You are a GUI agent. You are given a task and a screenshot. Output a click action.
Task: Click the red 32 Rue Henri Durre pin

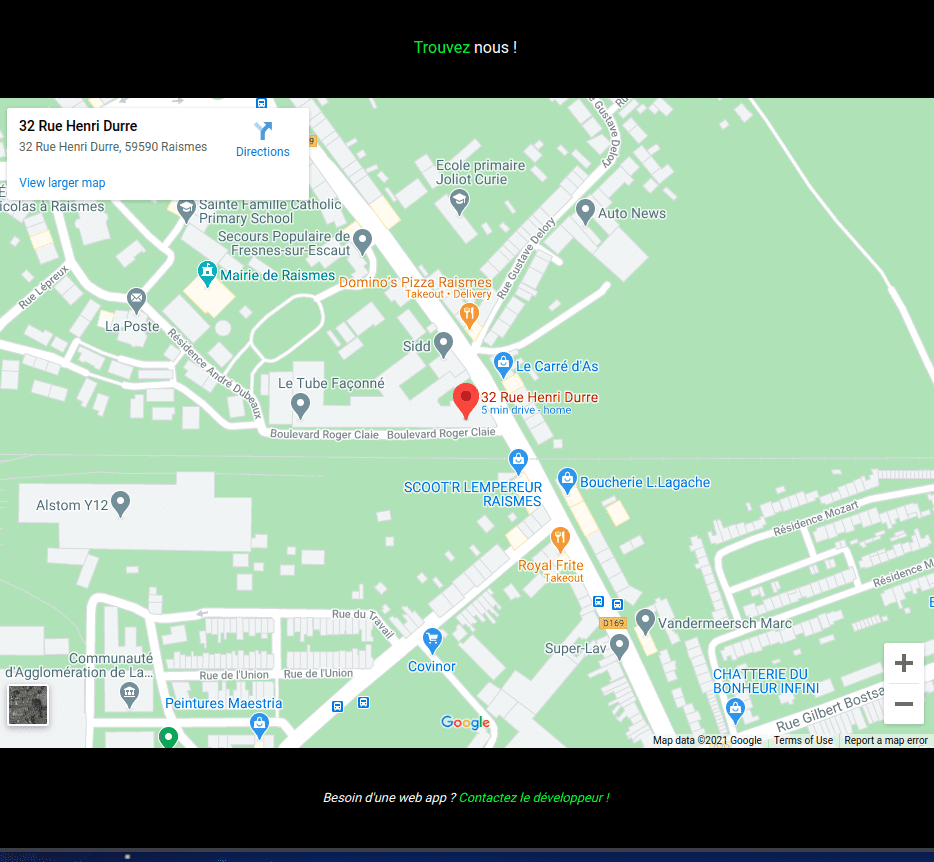(466, 401)
